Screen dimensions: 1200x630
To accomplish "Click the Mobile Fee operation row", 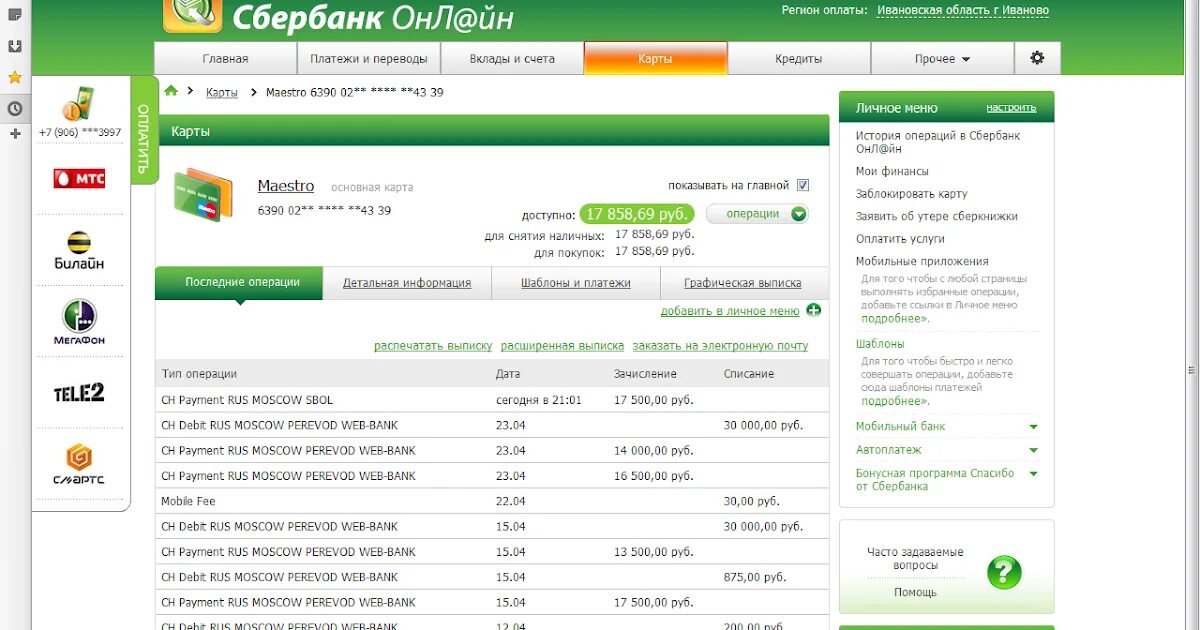I will (492, 501).
